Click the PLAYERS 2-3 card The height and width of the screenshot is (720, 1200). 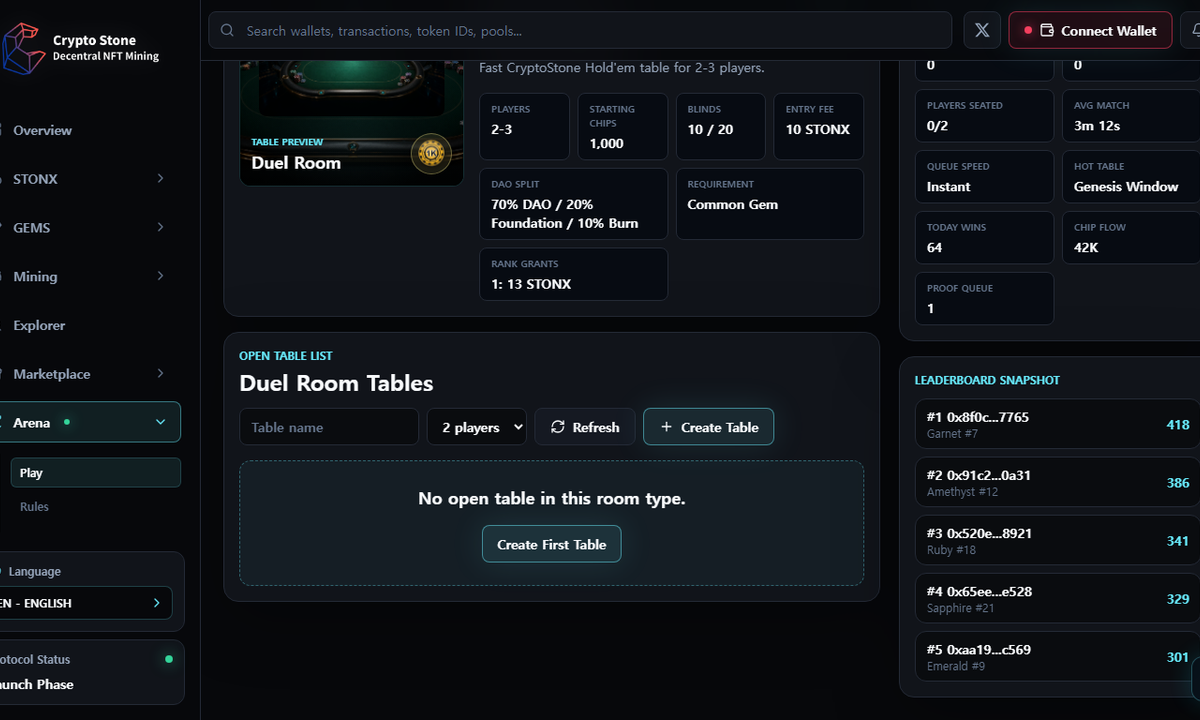(525, 127)
